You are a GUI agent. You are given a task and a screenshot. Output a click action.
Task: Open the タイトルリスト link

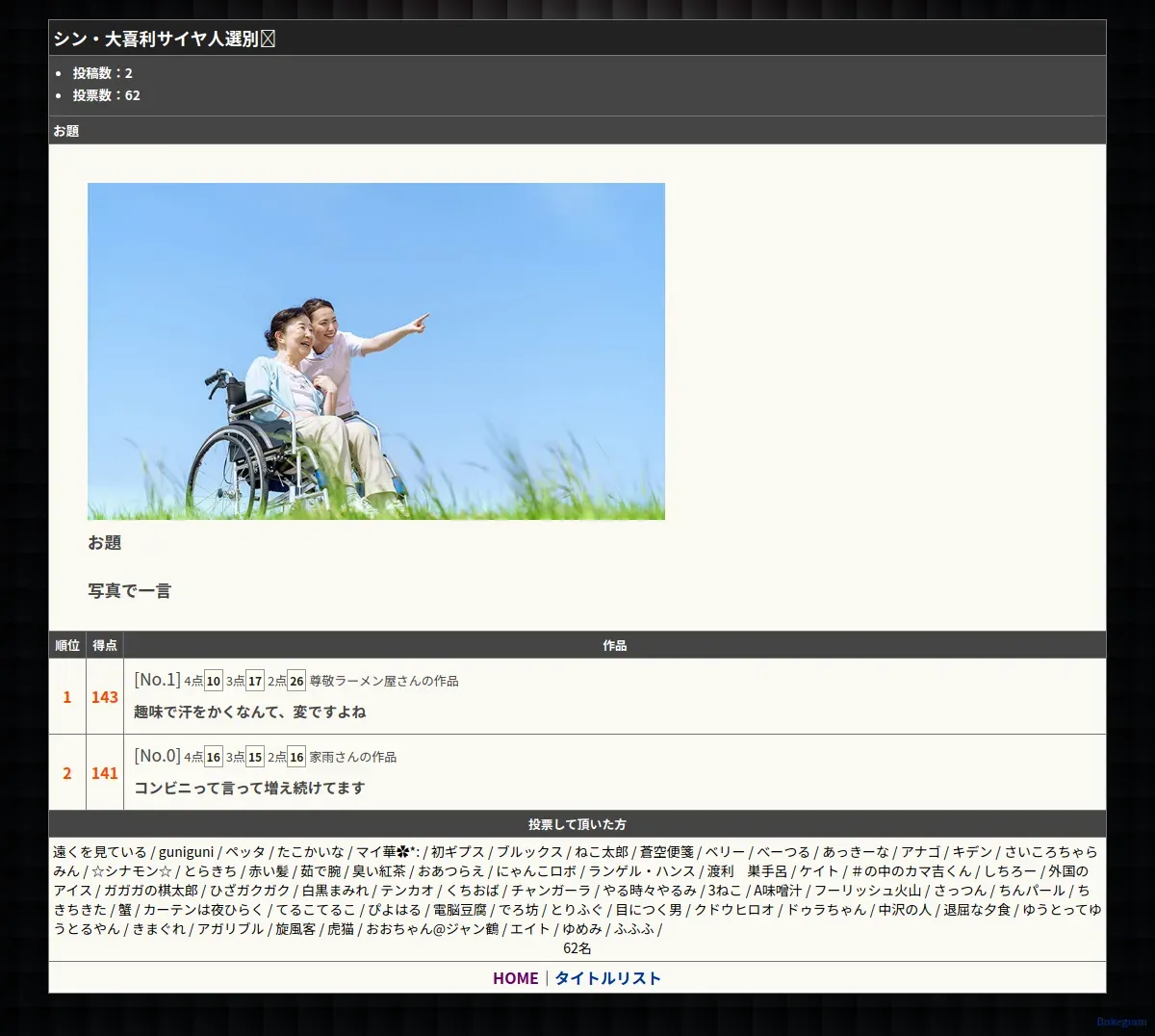coord(607,978)
